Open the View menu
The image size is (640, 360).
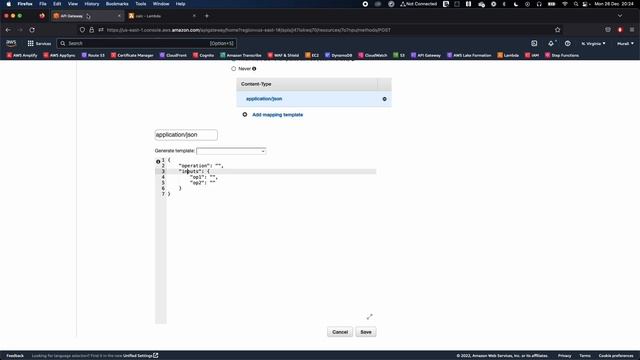click(x=73, y=4)
